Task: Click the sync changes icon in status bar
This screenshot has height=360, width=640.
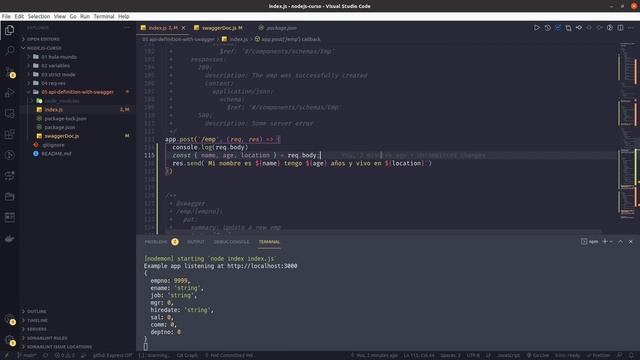Action: (x=45, y=356)
